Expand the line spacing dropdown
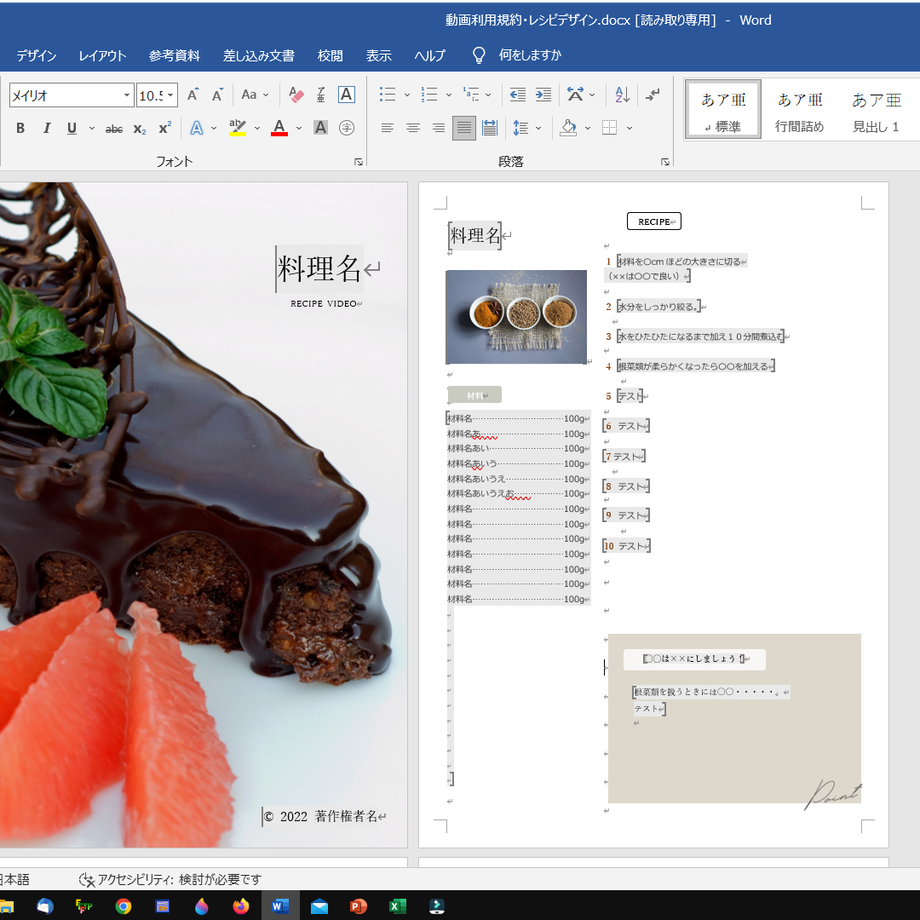This screenshot has height=920, width=920. click(538, 128)
